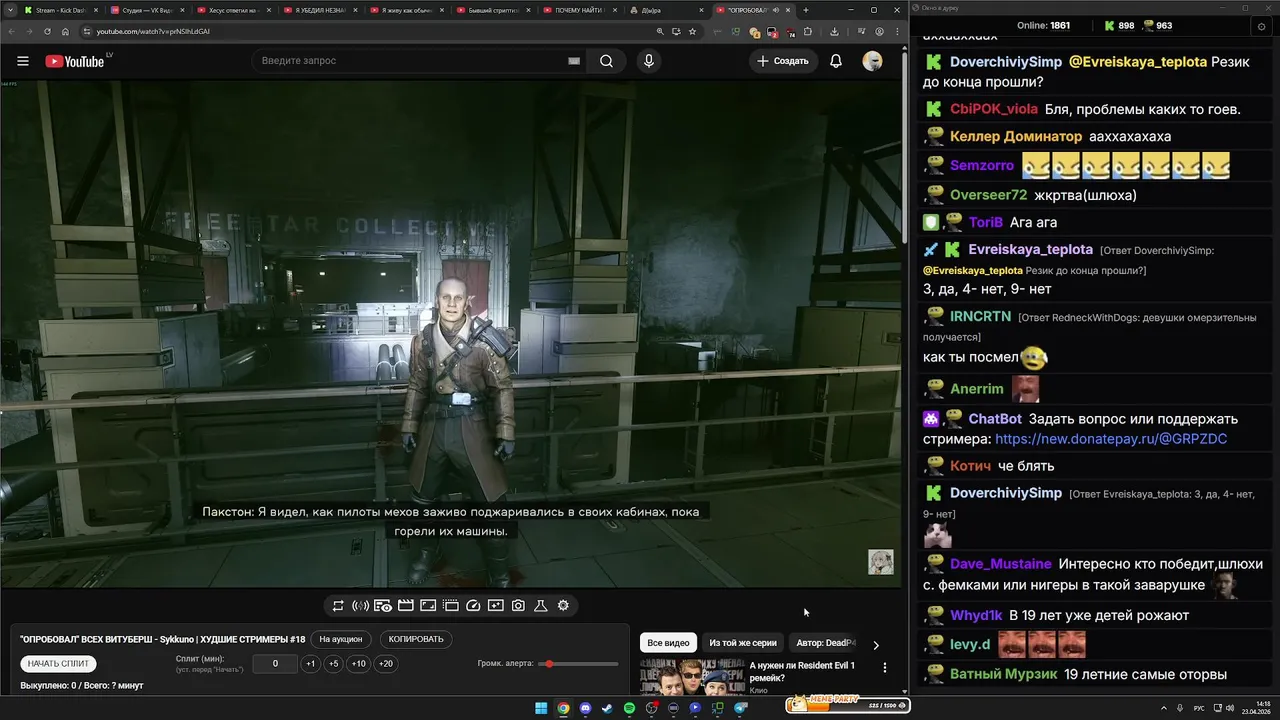Image resolution: width=1280 pixels, height=720 pixels.
Task: Click the eye-card icon in player toolbar
Action: (x=383, y=606)
